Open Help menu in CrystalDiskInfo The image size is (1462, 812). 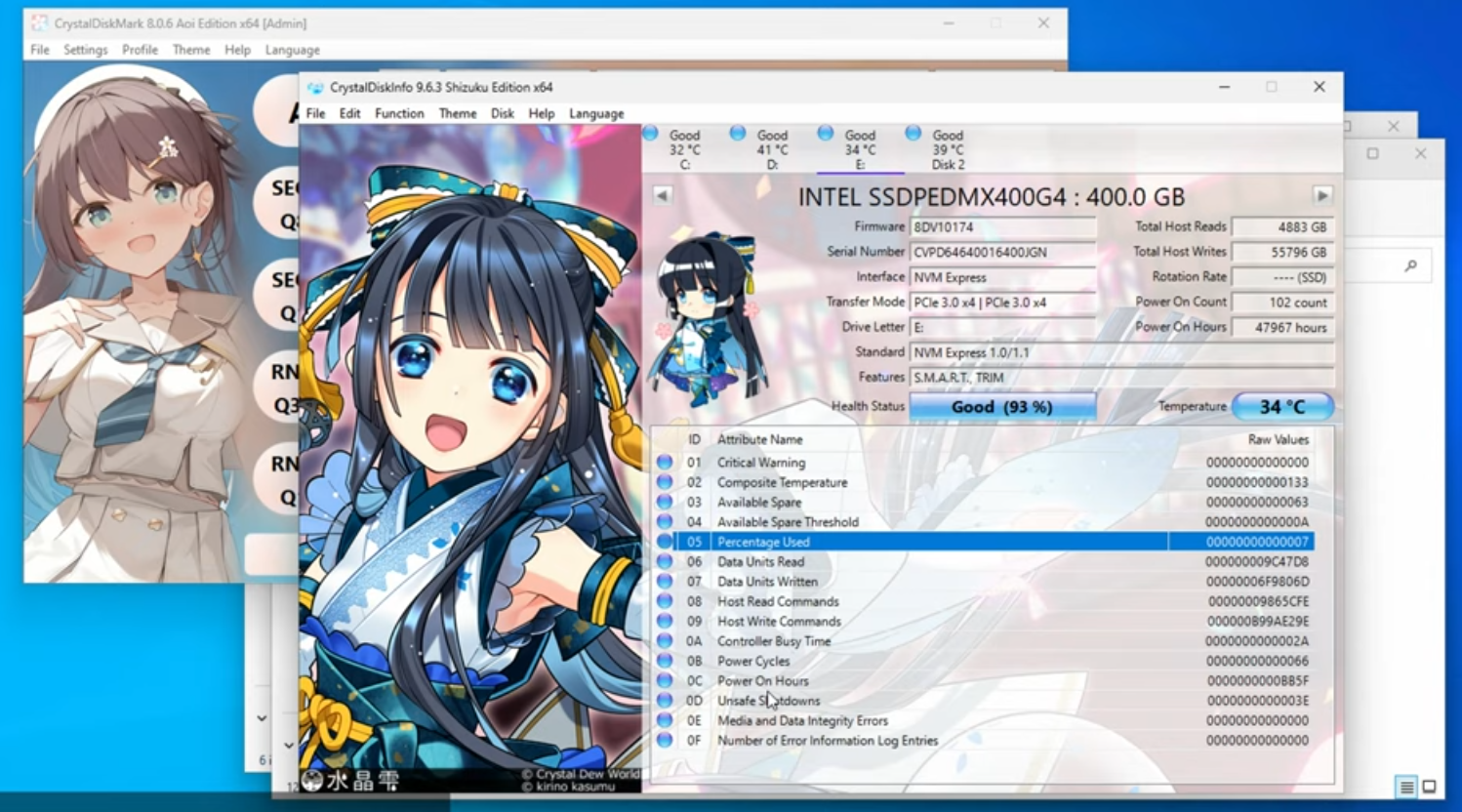click(x=542, y=113)
